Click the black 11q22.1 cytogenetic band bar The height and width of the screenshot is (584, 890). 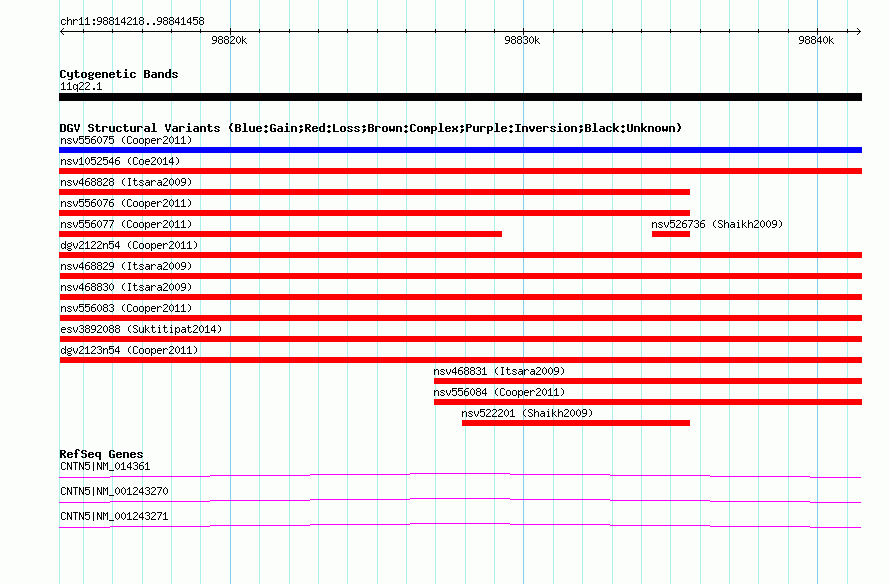460,97
